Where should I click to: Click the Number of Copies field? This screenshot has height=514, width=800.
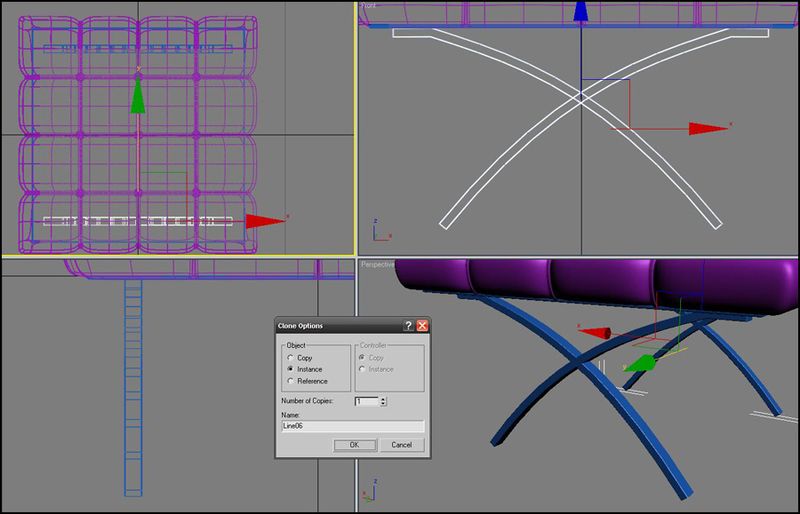[x=366, y=401]
